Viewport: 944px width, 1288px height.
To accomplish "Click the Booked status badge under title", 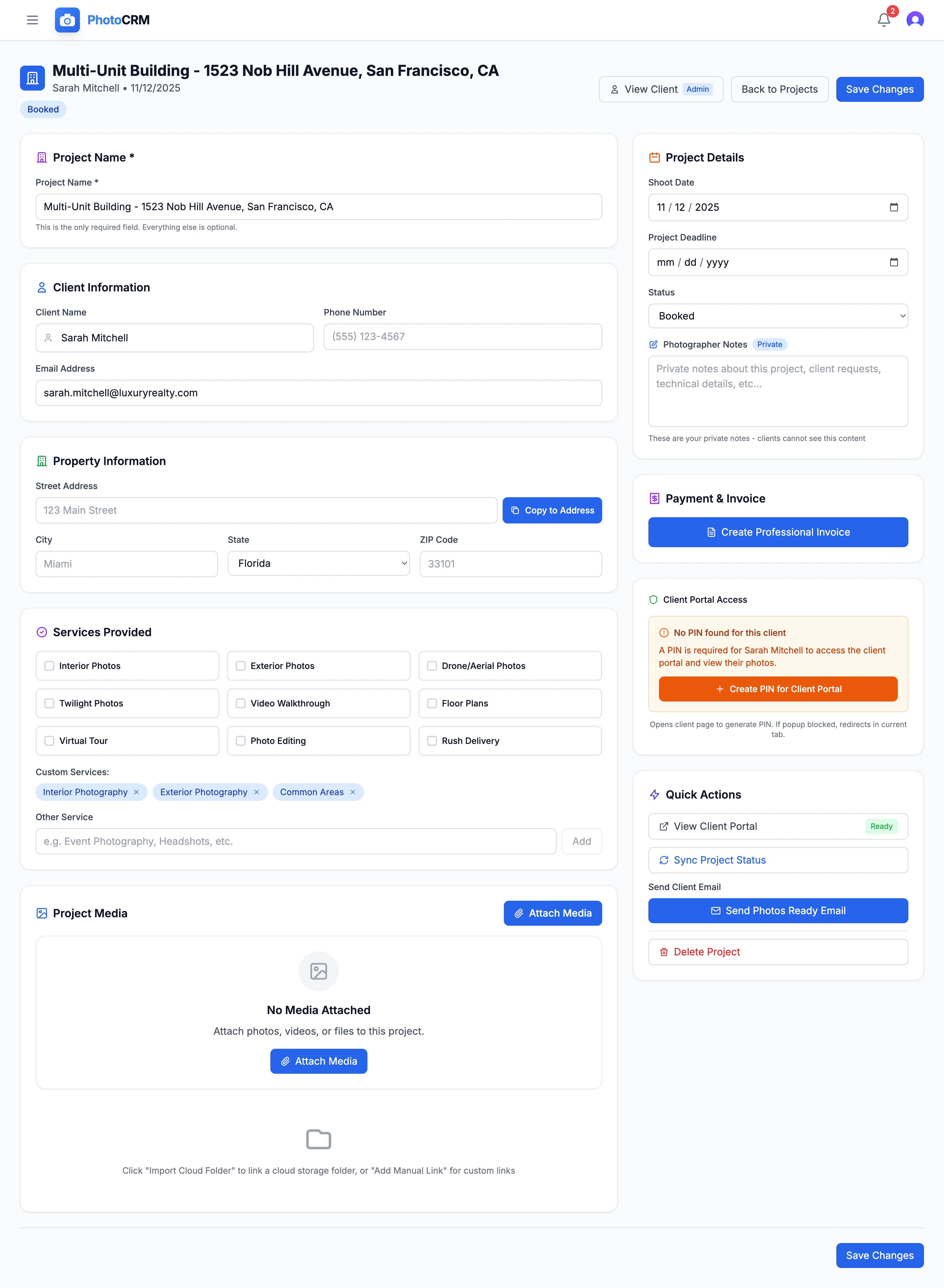I will click(x=43, y=109).
